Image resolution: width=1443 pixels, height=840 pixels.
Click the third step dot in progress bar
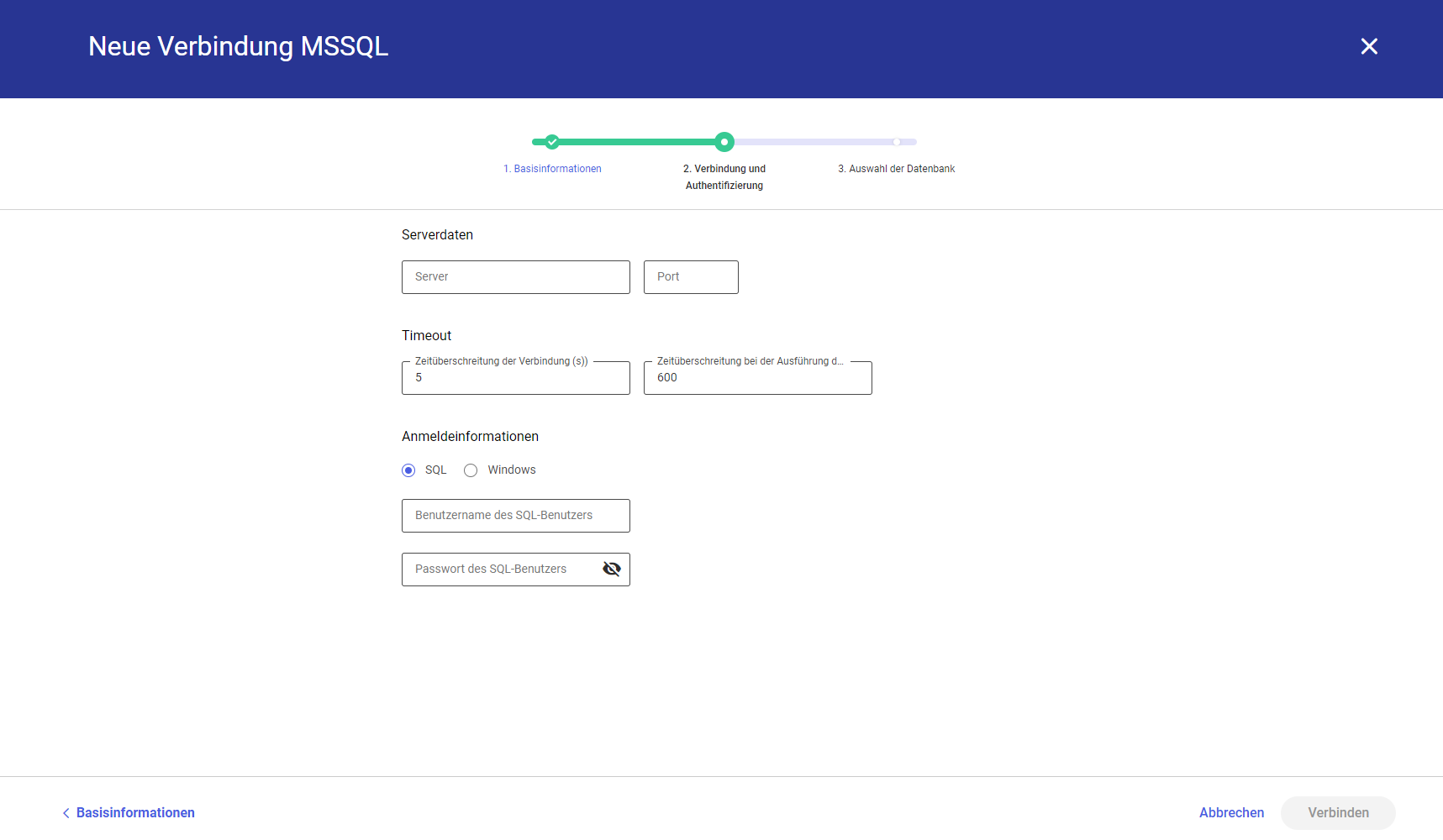[x=897, y=142]
